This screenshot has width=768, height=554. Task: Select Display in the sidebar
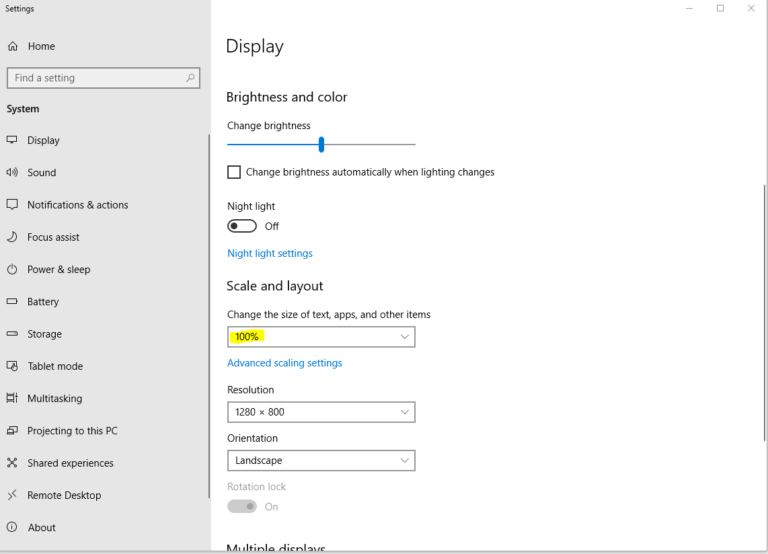[43, 140]
